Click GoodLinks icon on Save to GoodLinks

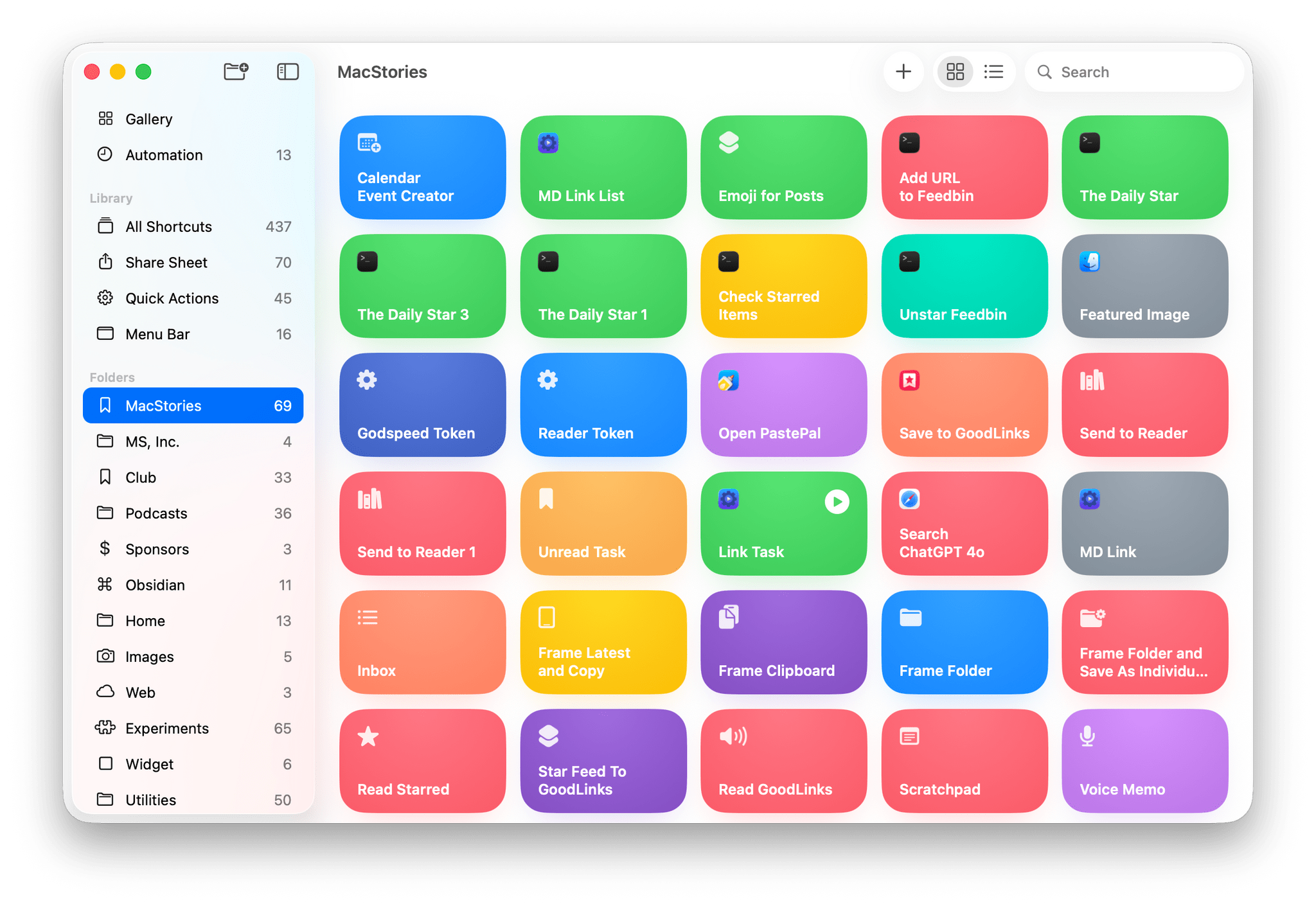point(909,380)
